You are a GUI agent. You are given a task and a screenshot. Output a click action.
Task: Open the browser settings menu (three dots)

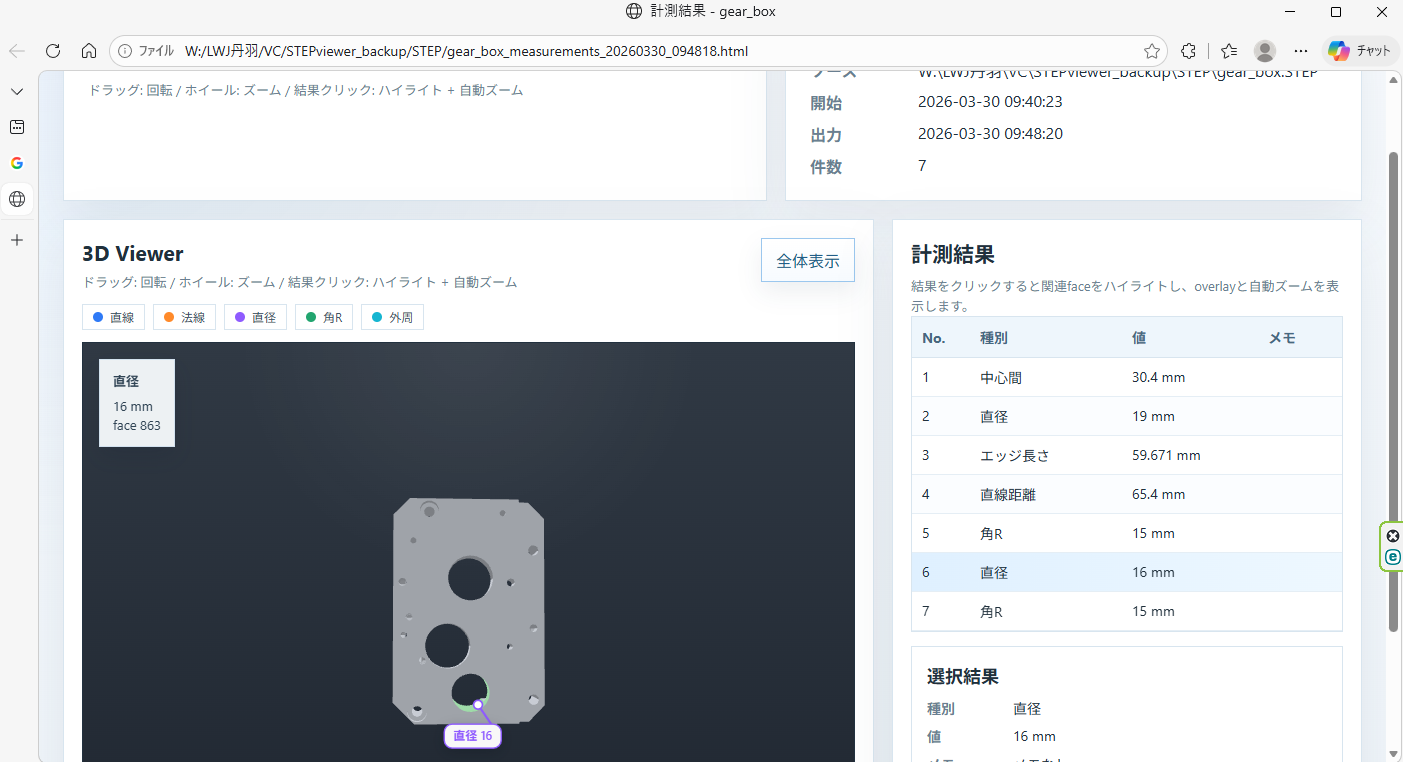pyautogui.click(x=1300, y=51)
